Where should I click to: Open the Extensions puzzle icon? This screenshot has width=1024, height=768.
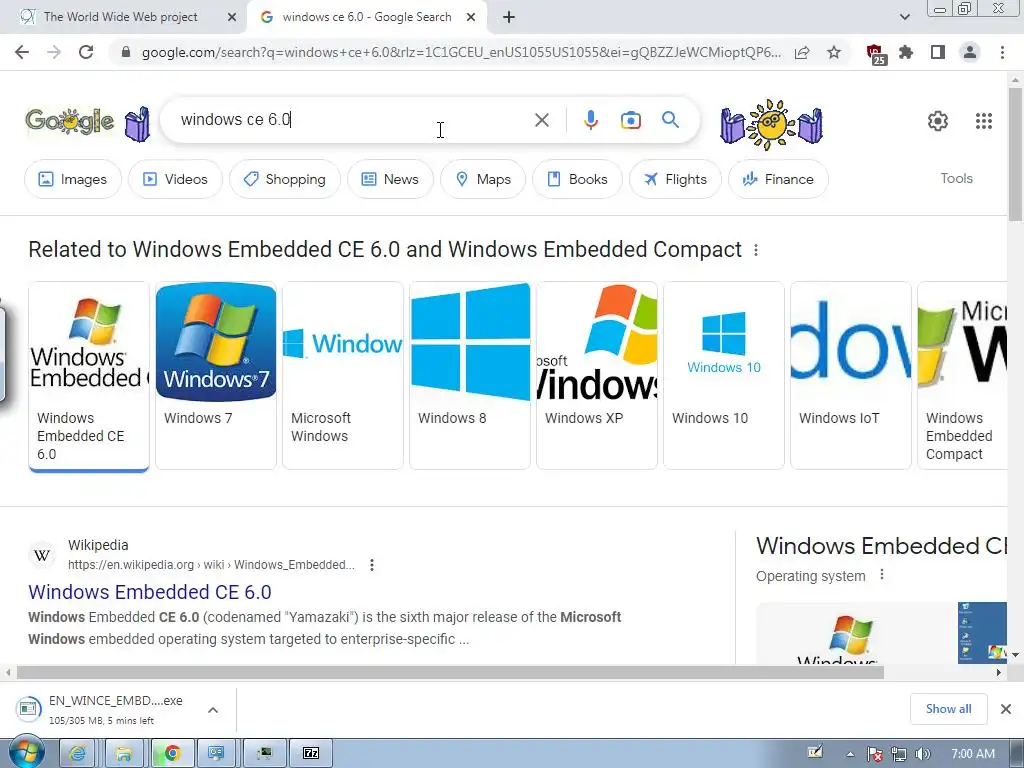pyautogui.click(x=906, y=52)
